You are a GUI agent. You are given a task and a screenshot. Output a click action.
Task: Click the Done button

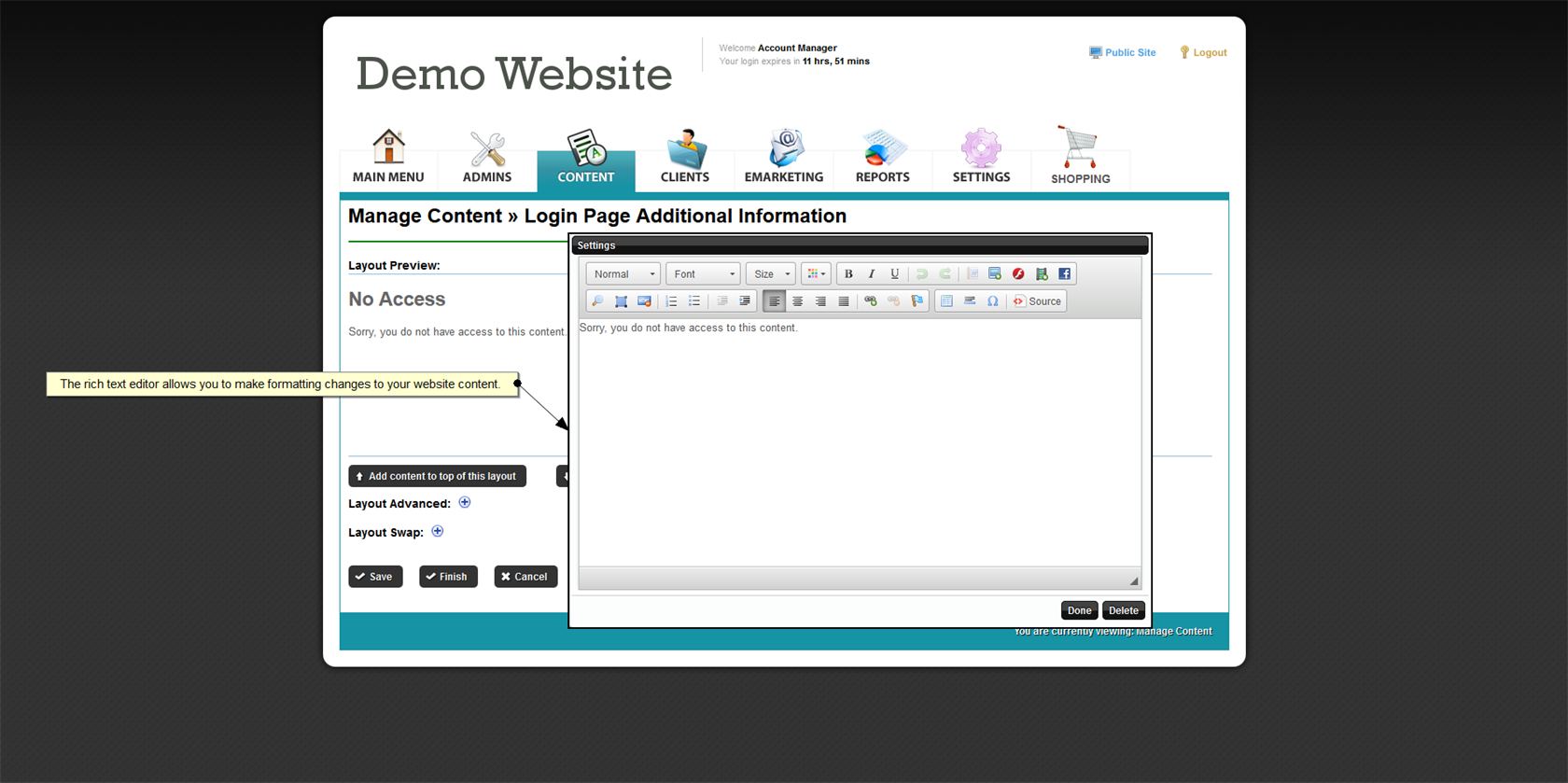[x=1079, y=610]
